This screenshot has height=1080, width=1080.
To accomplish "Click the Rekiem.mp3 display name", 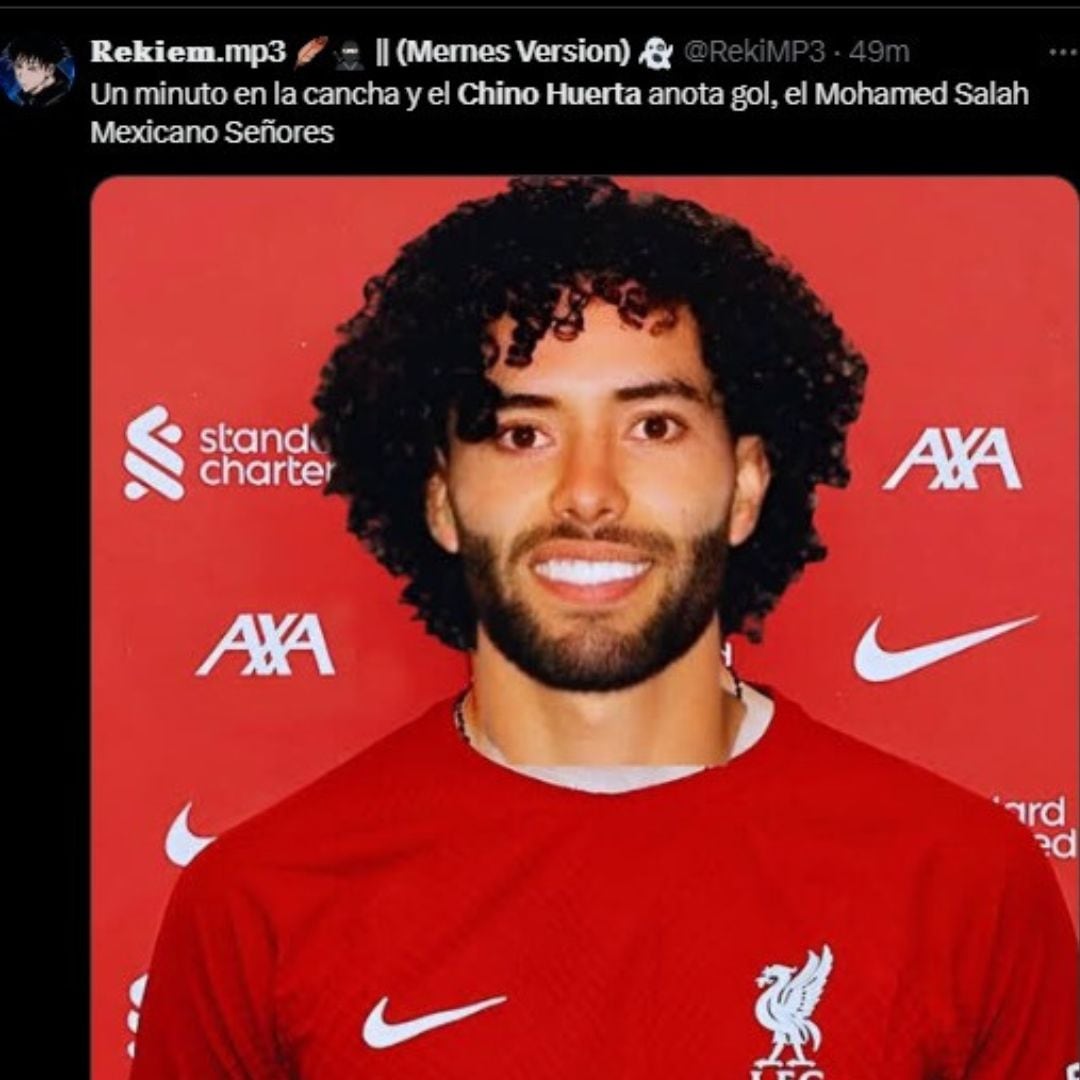I will click(x=187, y=52).
